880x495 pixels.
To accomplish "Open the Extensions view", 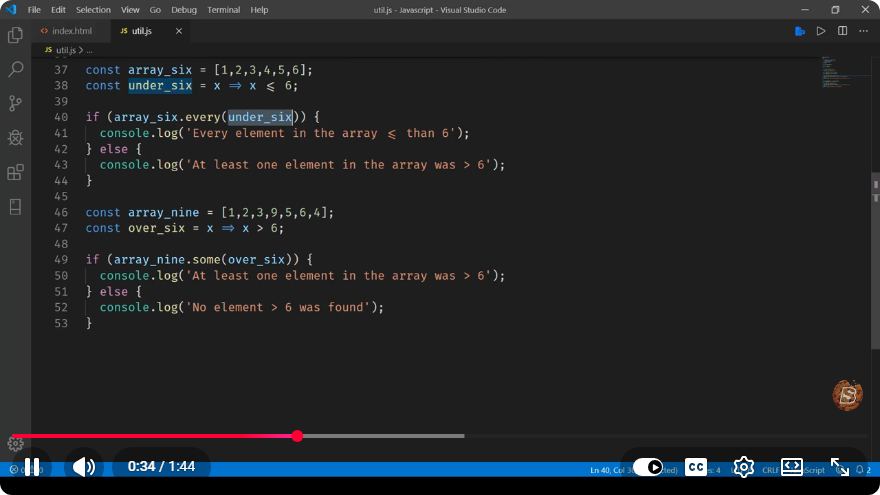I will (x=15, y=172).
